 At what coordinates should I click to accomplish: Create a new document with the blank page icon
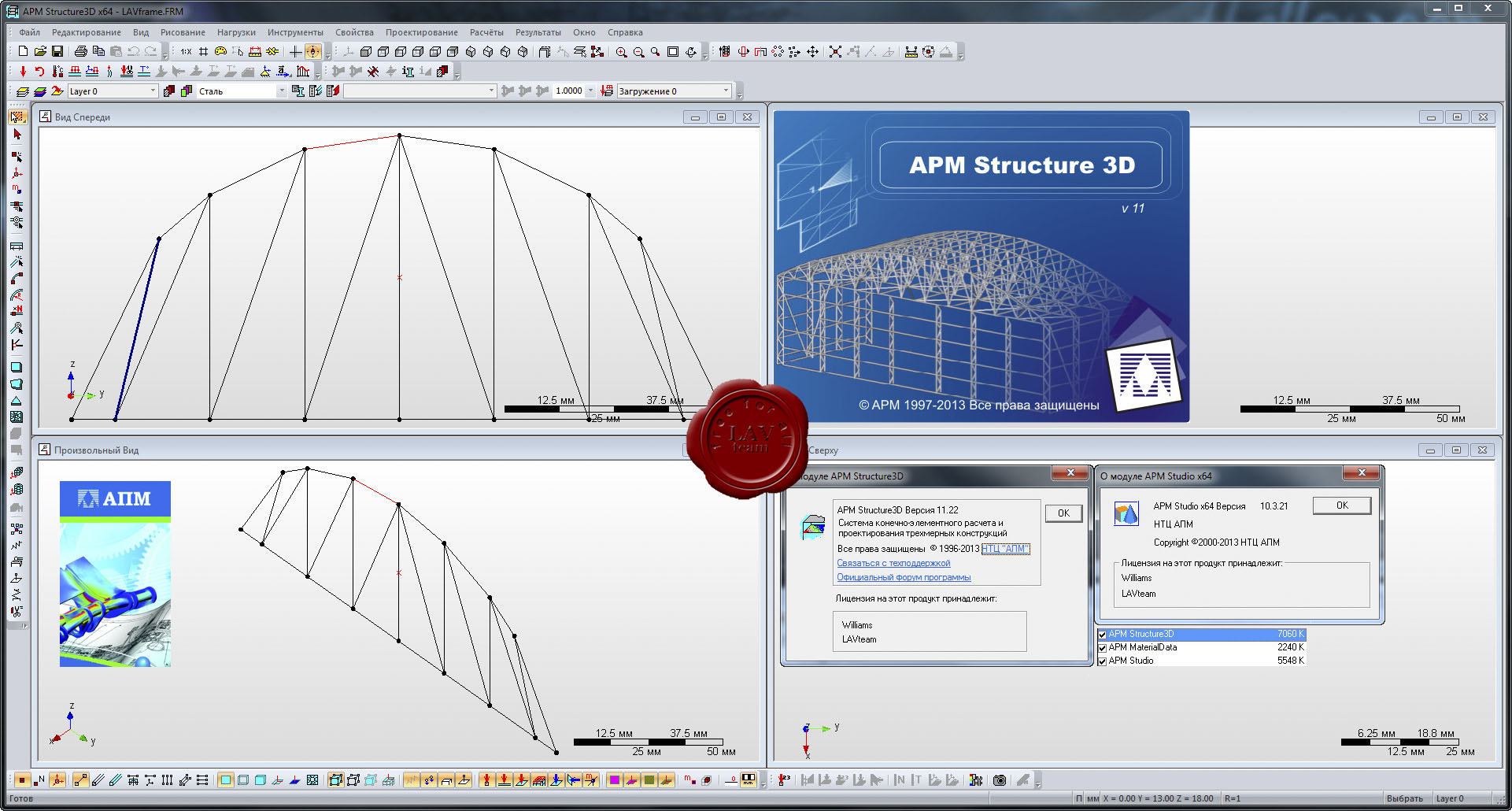[23, 51]
